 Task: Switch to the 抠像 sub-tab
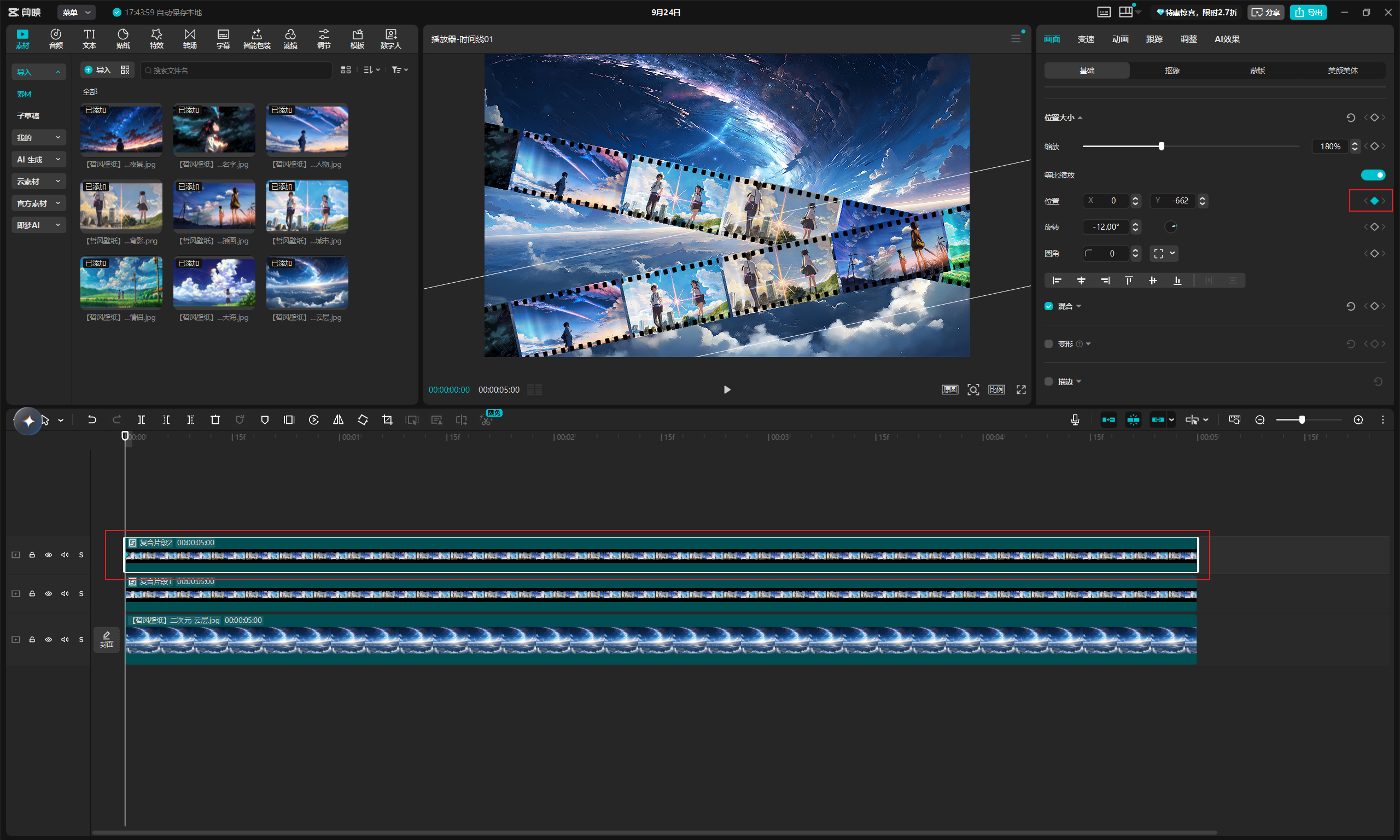[1172, 70]
